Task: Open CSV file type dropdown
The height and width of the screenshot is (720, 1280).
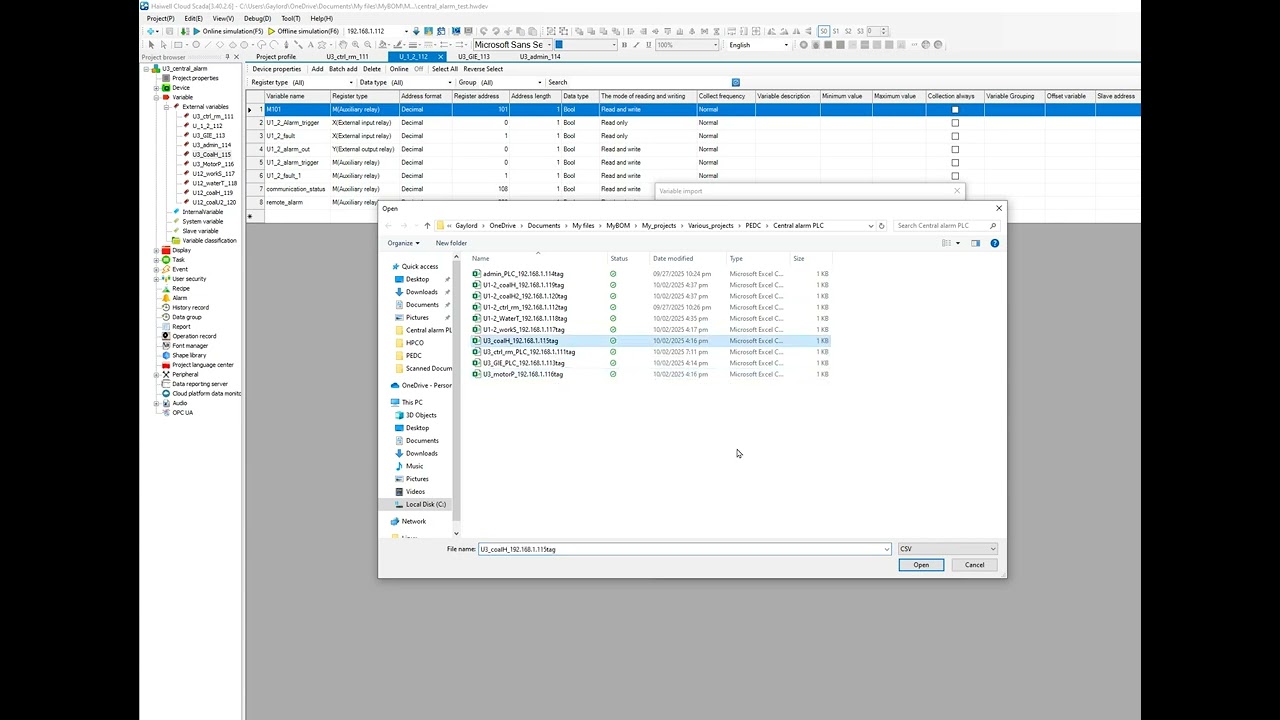Action: [947, 549]
